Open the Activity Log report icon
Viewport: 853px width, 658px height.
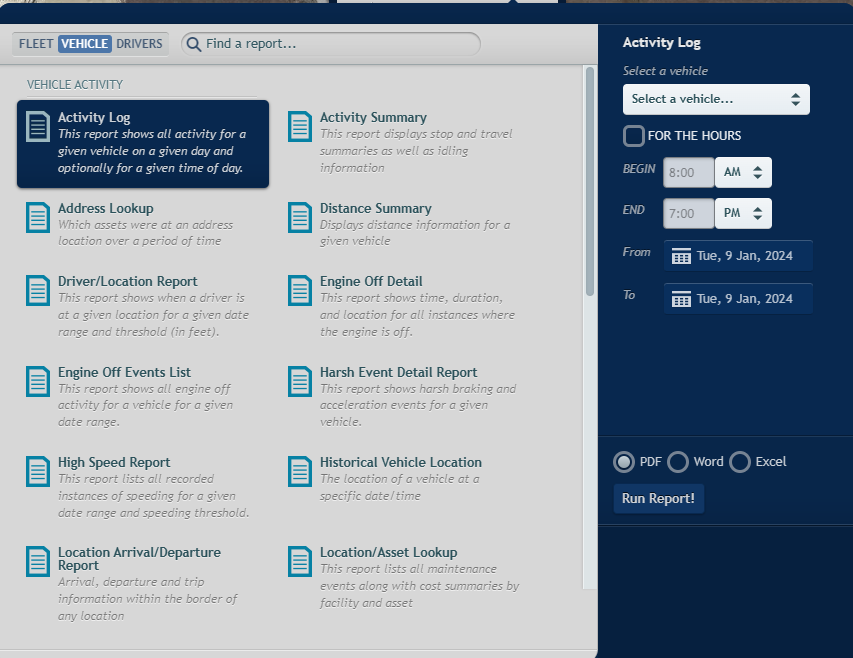(37, 125)
